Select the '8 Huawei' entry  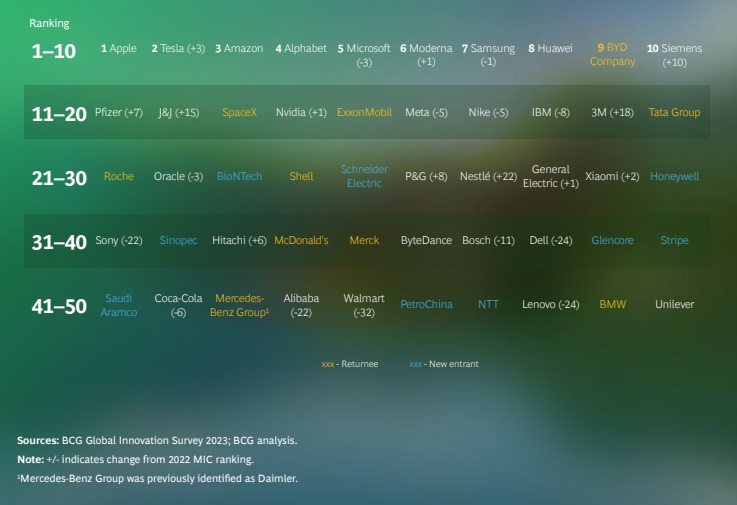[x=550, y=48]
